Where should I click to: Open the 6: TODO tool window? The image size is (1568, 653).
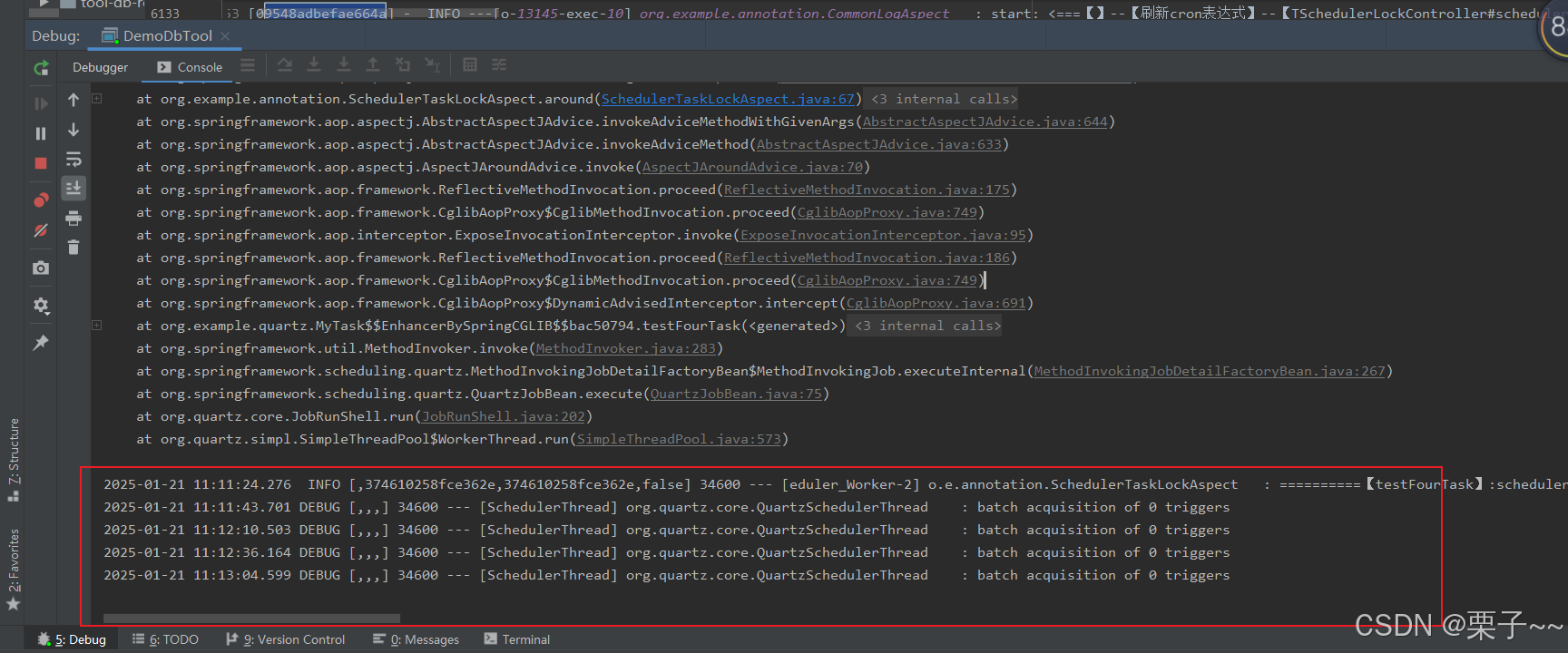(x=165, y=639)
